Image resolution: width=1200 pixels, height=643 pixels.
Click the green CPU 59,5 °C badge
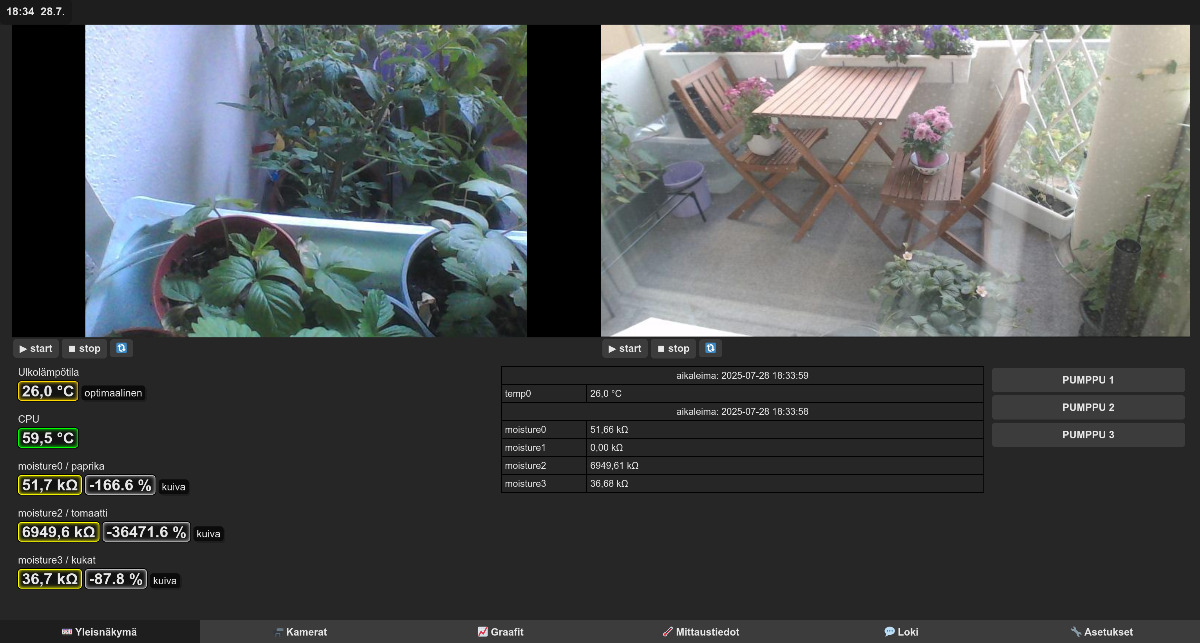(48, 438)
